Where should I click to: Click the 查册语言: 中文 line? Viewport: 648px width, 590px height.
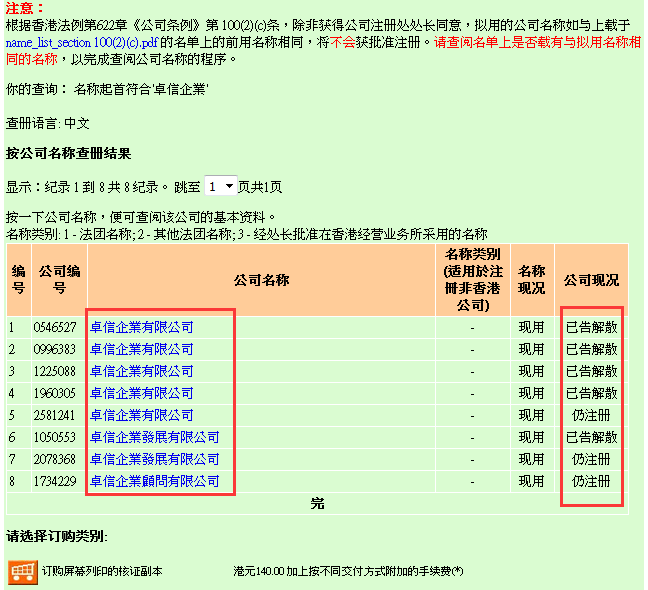(48, 123)
